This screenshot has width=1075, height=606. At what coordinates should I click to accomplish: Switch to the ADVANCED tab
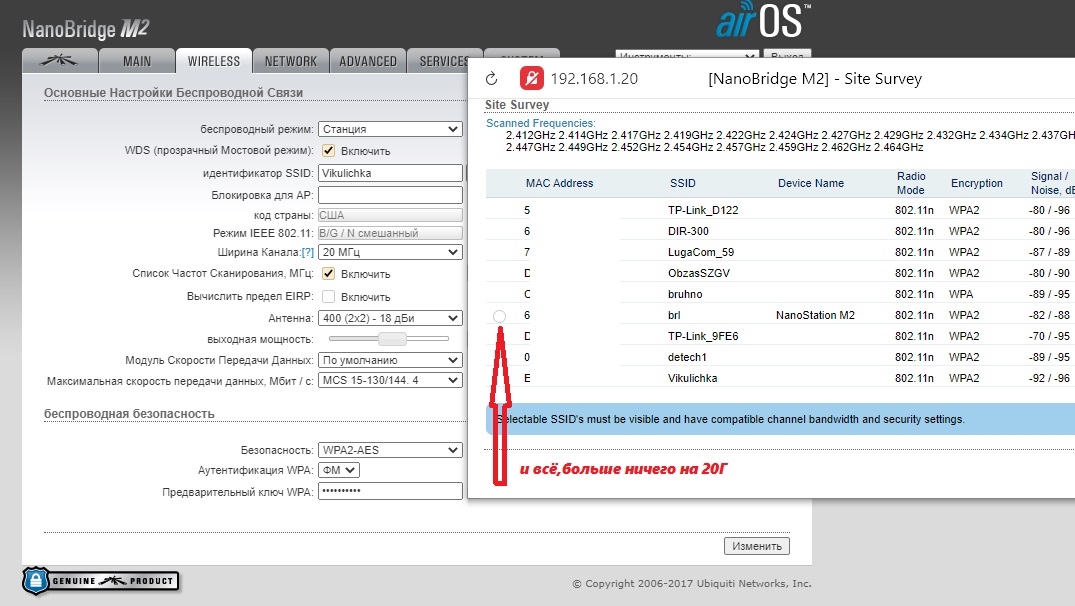pos(367,61)
